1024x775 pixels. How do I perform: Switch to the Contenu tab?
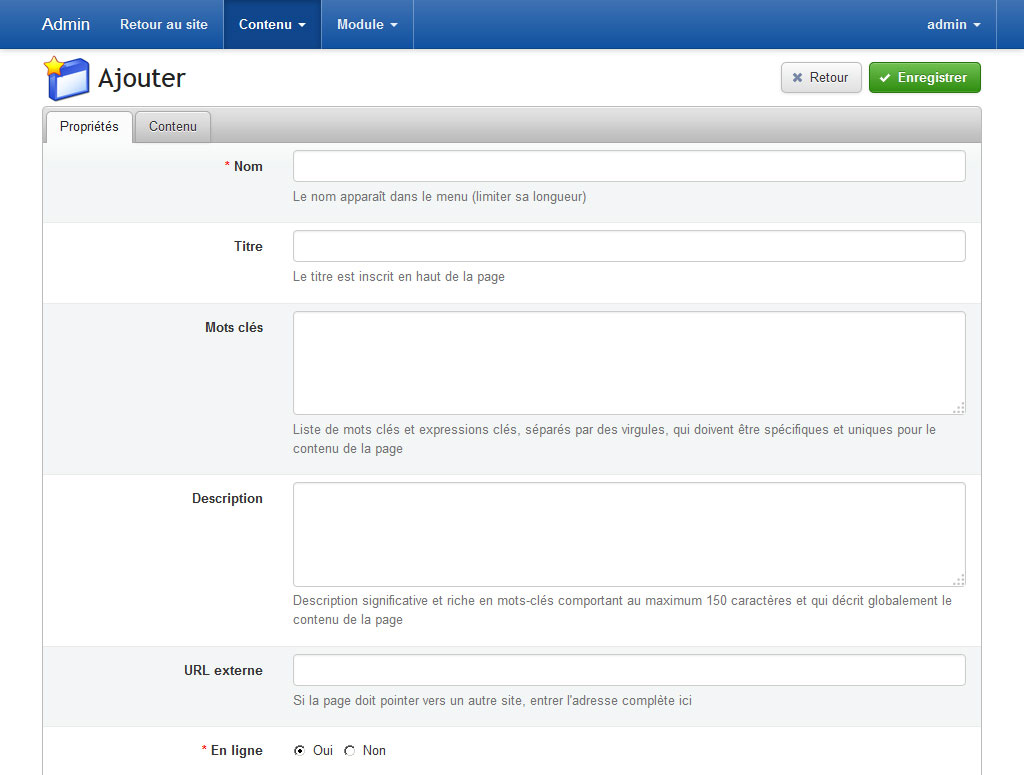(173, 127)
